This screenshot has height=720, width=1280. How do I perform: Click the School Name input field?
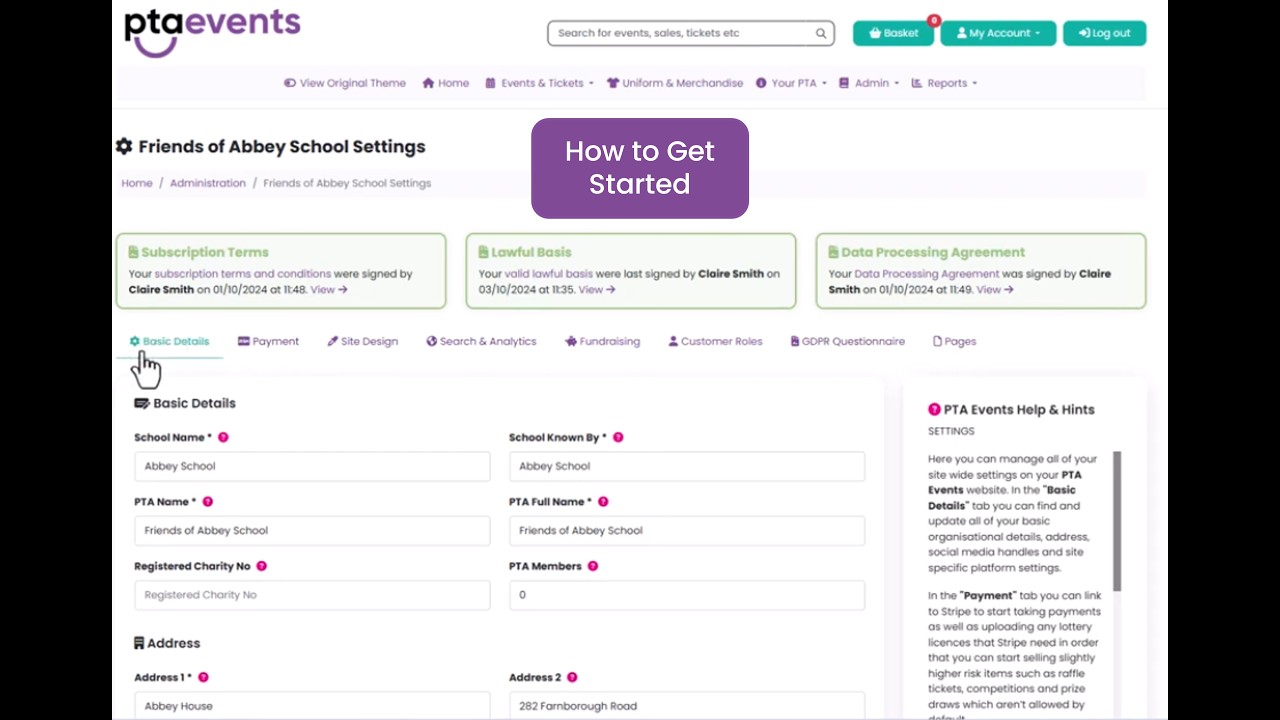[x=312, y=466]
